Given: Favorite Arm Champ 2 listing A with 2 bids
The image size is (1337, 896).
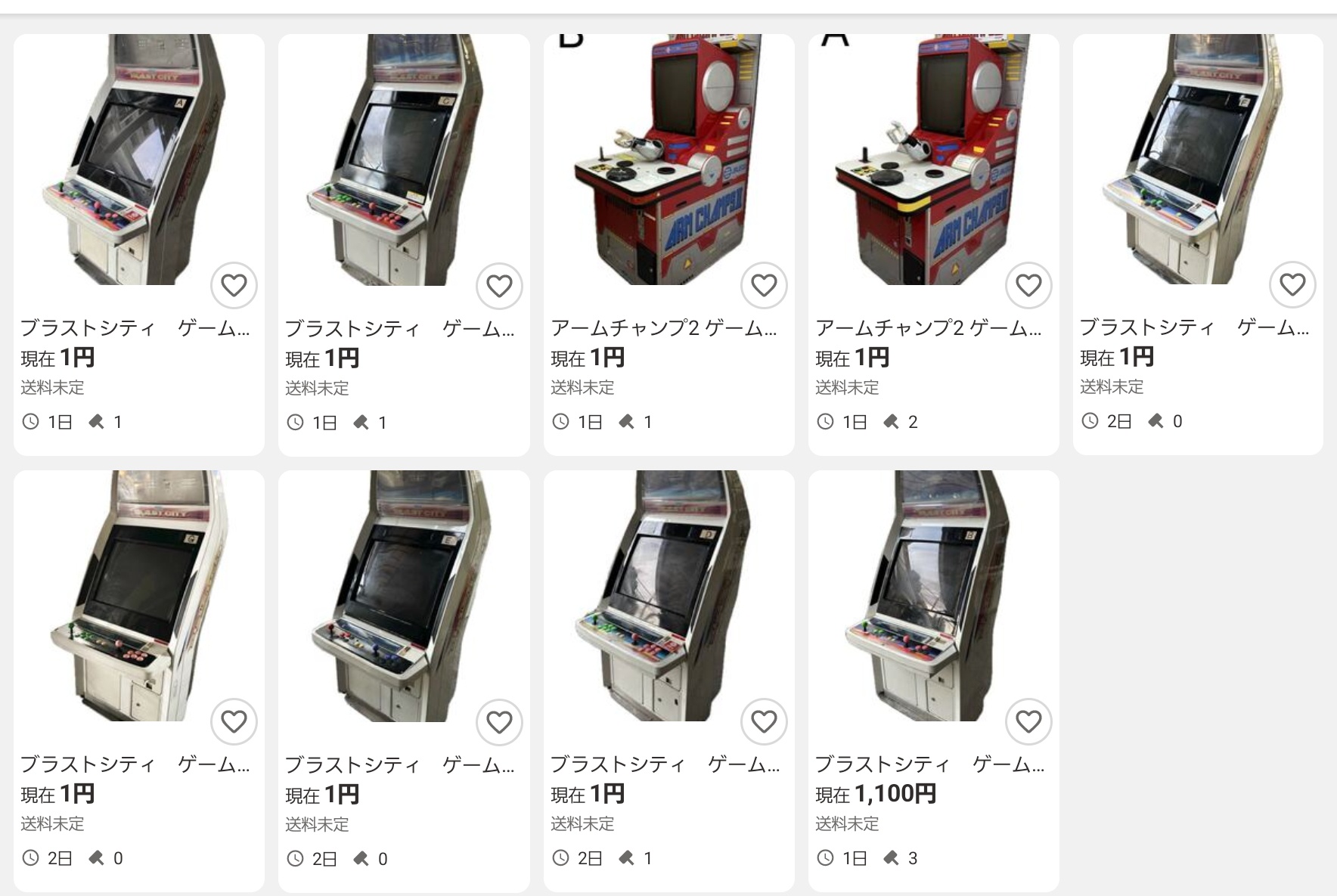Looking at the screenshot, I should coord(1028,286).
